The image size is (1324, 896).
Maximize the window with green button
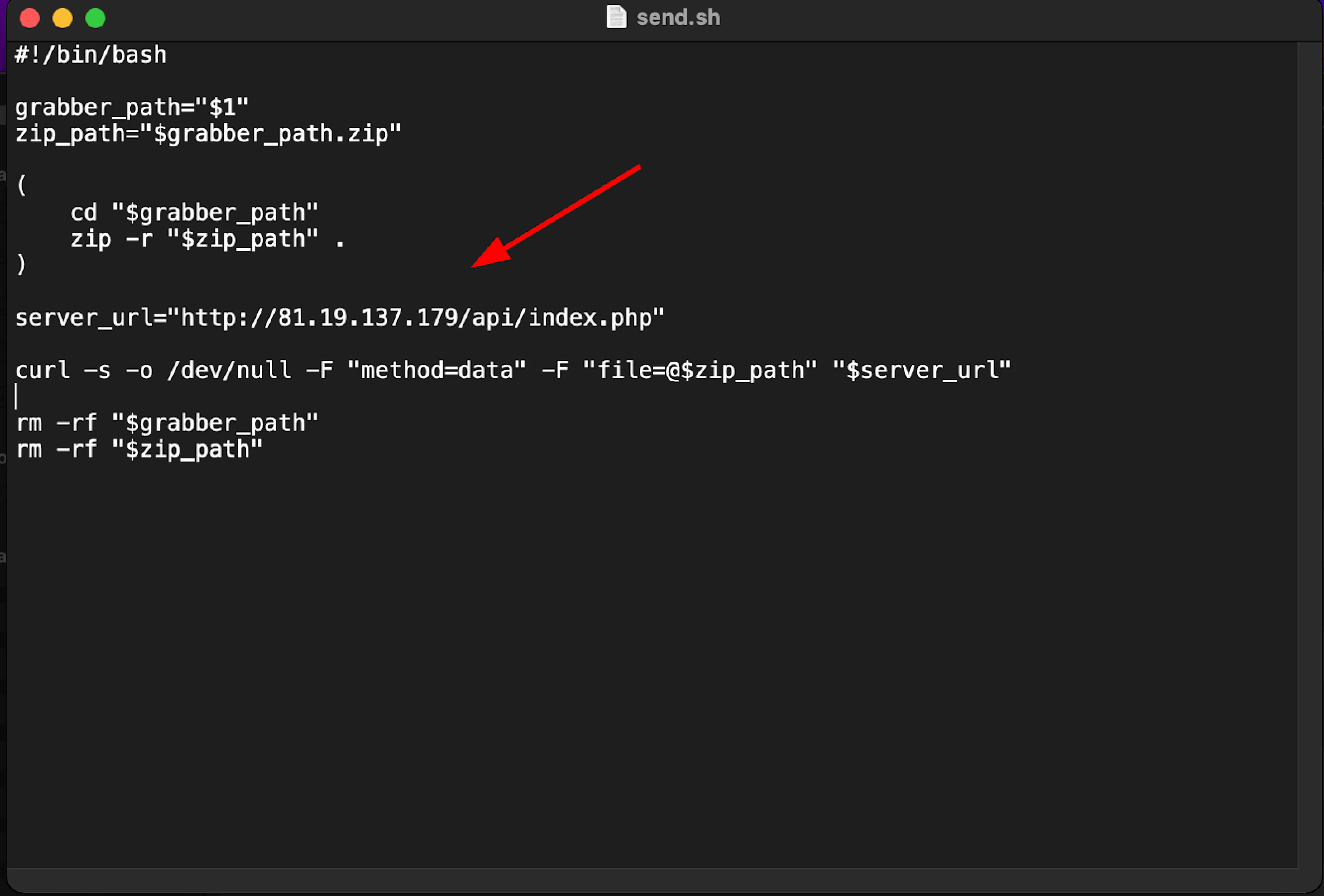click(95, 18)
